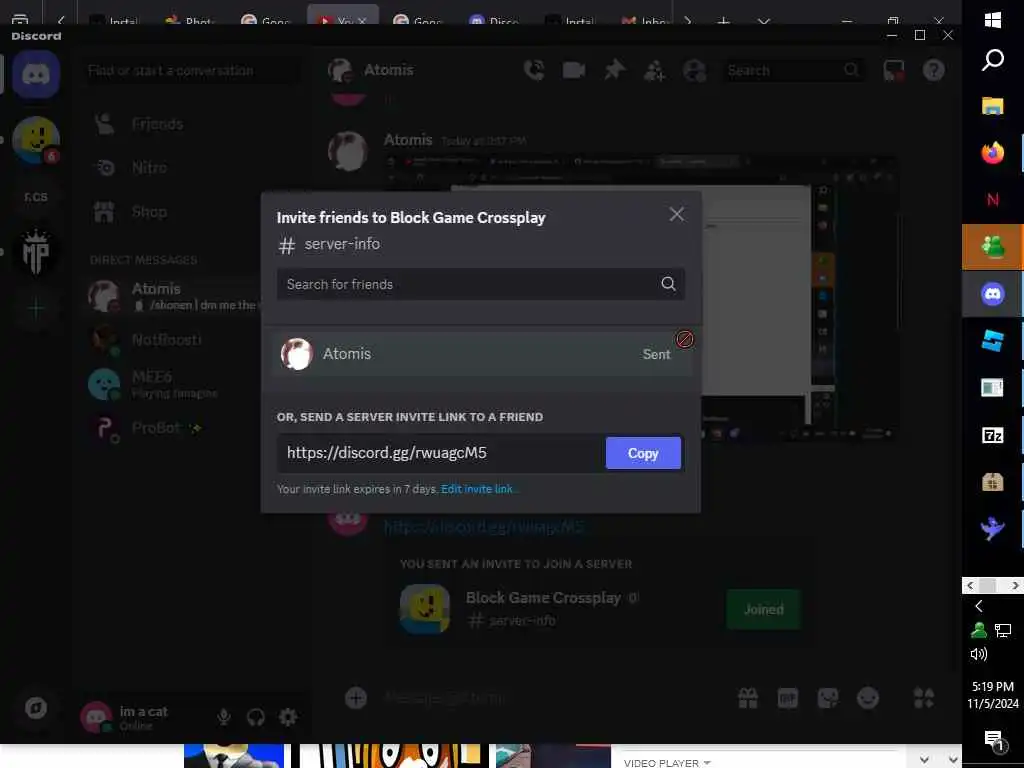
Task: Open Windows Start menu
Action: pyautogui.click(x=993, y=20)
